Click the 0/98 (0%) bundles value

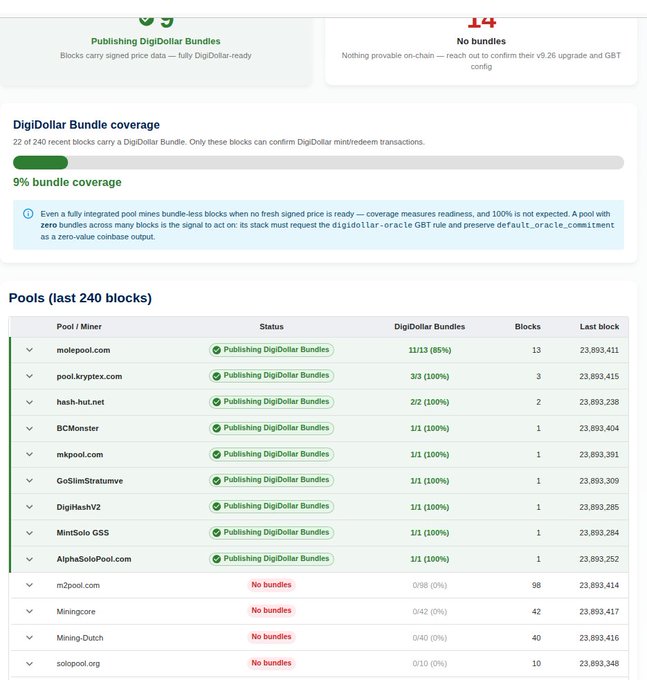pos(430,585)
